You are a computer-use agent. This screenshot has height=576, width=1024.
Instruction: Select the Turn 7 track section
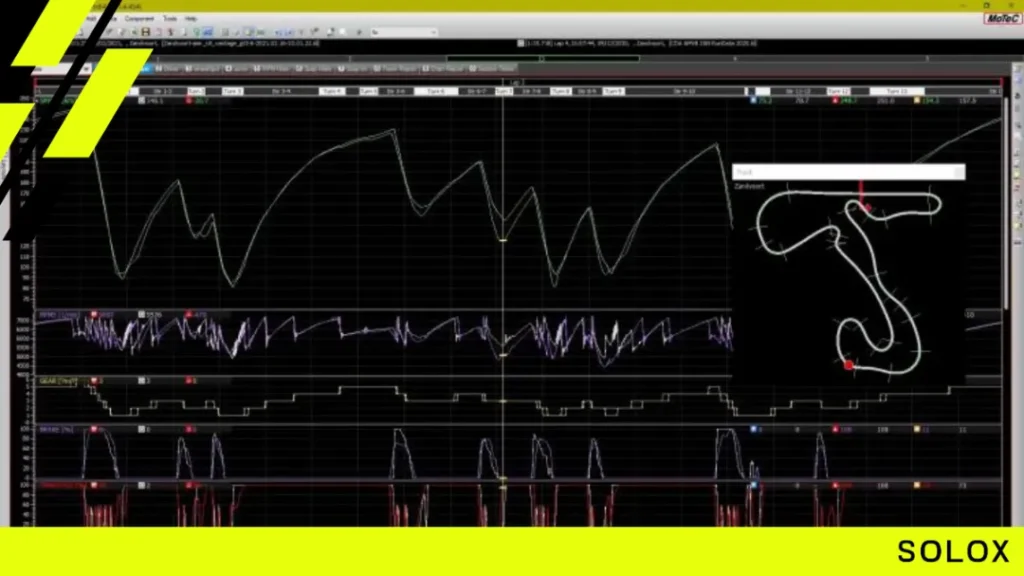pyautogui.click(x=504, y=91)
